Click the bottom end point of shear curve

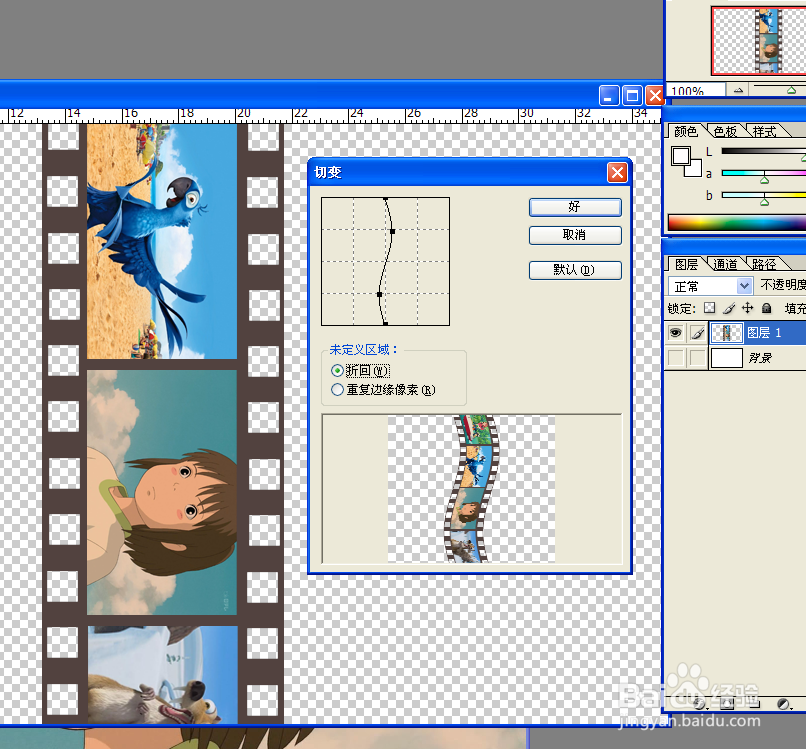click(386, 323)
